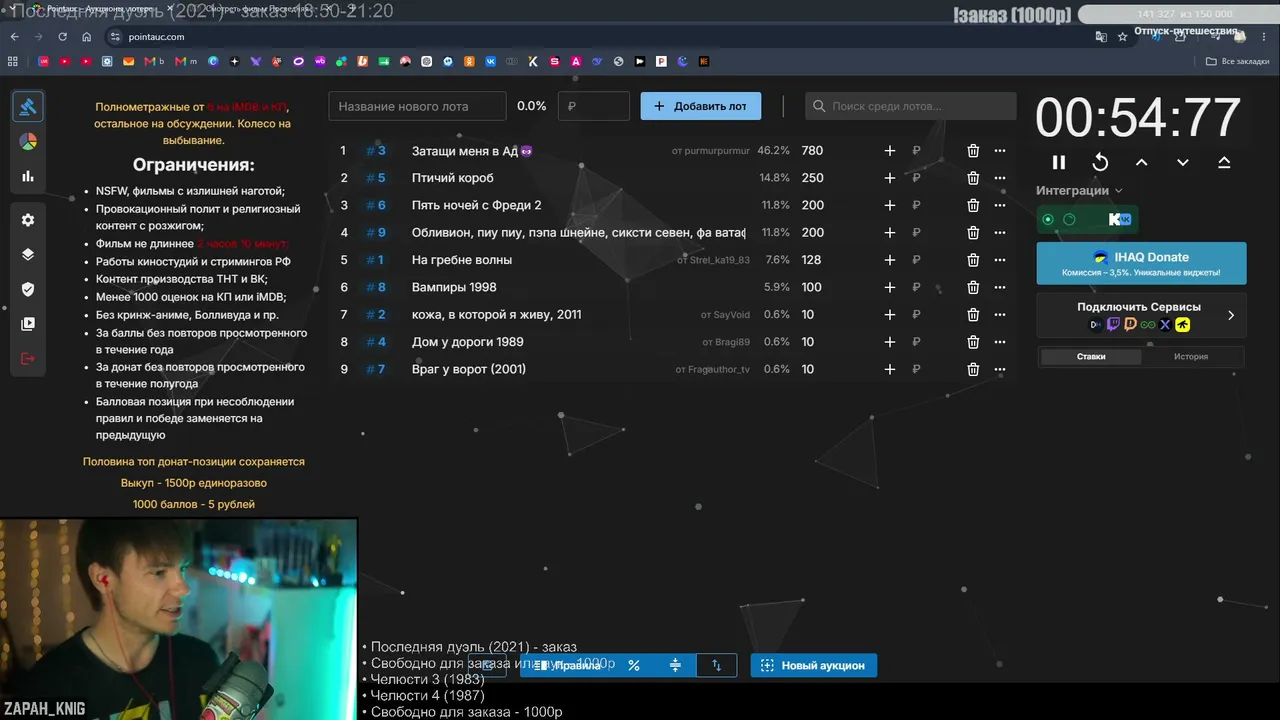The height and width of the screenshot is (720, 1280).
Task: Open the auction gavel page in sidebar
Action: pyautogui.click(x=28, y=107)
